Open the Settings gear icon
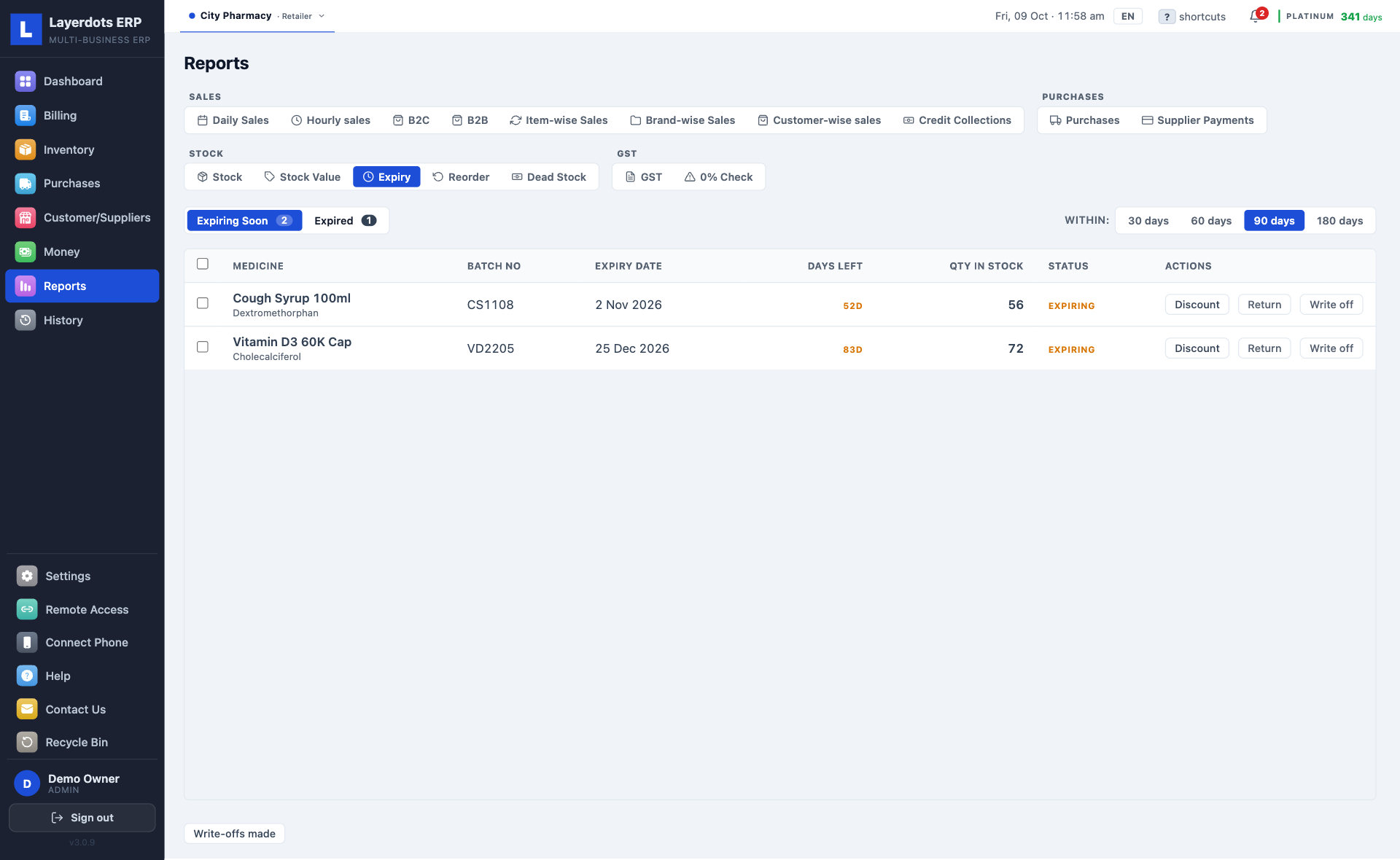This screenshot has width=1400, height=860. (x=27, y=576)
